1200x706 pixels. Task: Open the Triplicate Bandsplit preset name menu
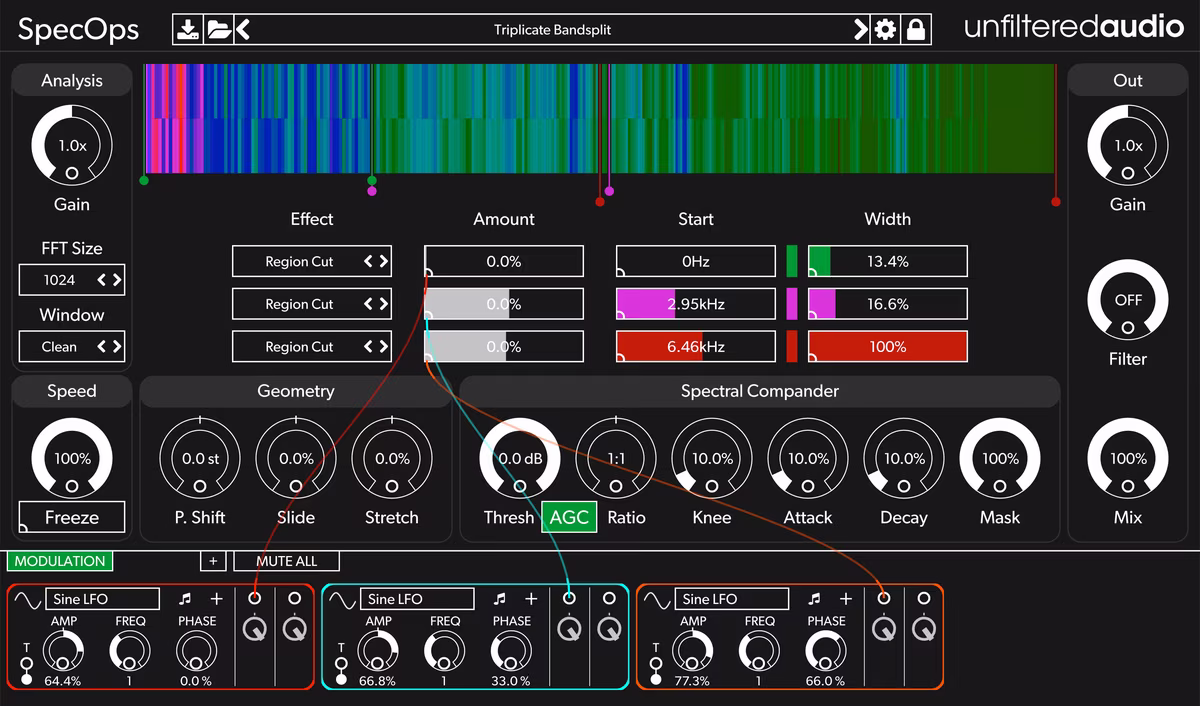553,28
